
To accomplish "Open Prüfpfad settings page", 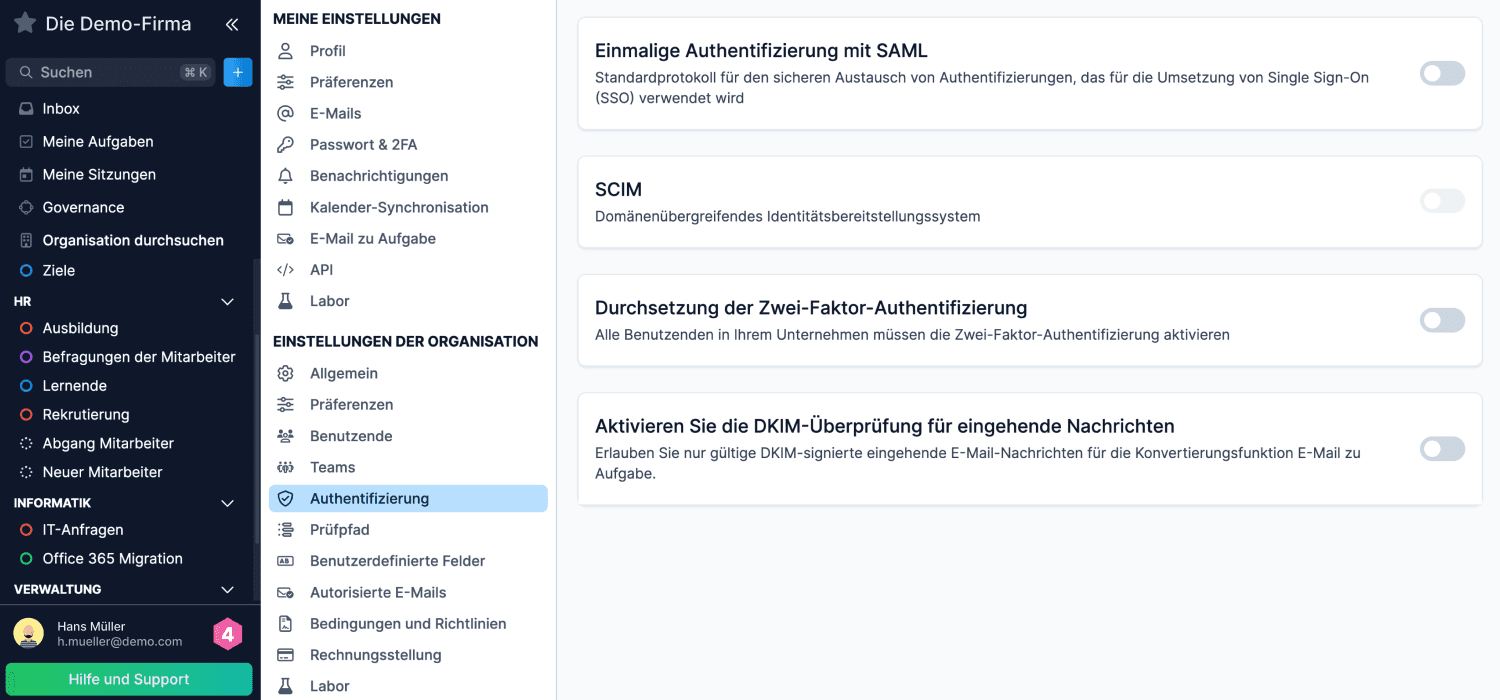I will 339,530.
